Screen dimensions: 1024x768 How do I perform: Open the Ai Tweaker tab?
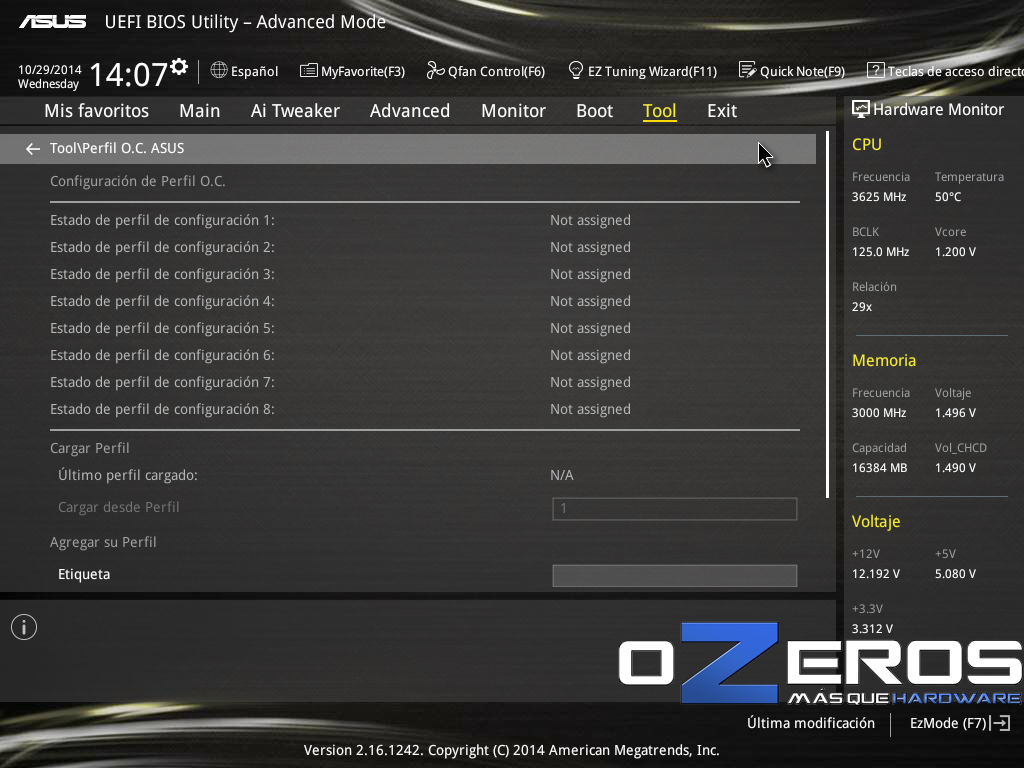[295, 111]
